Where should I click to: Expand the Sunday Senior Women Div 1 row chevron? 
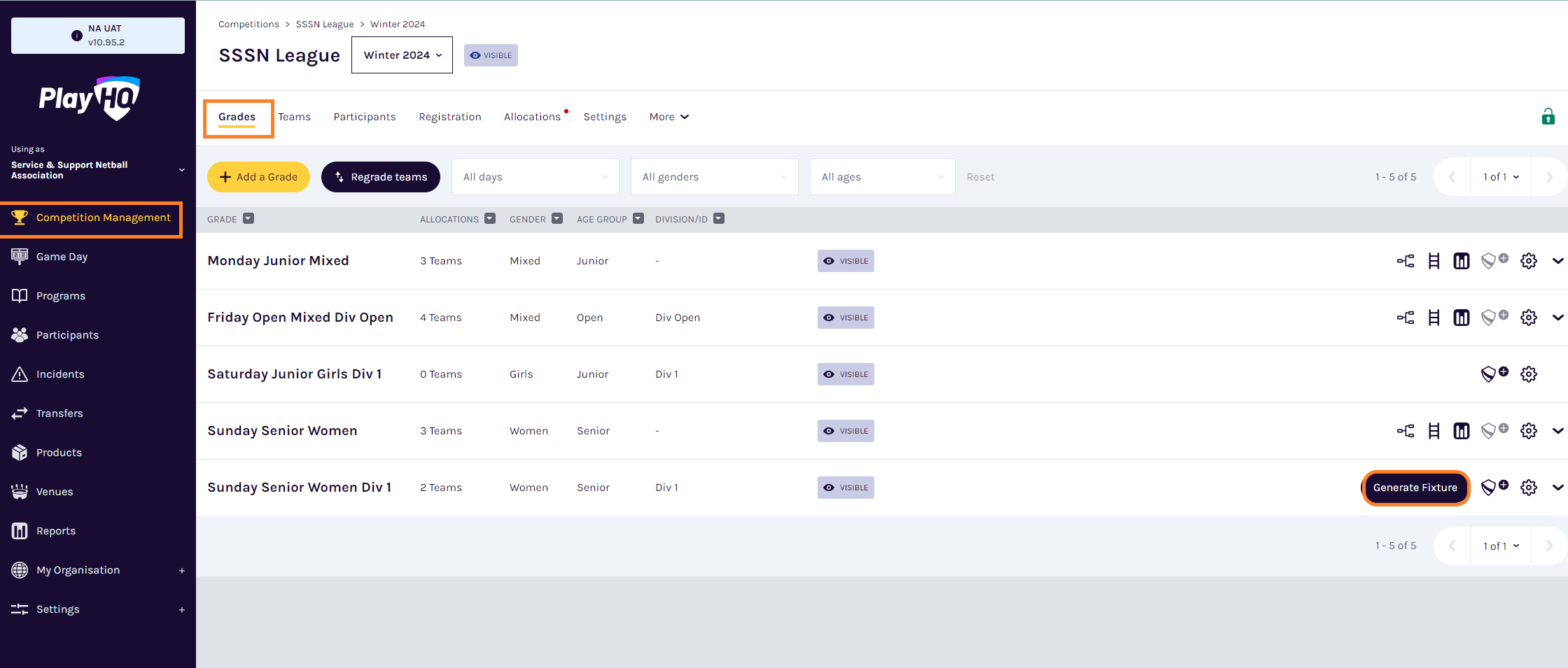[x=1557, y=488]
